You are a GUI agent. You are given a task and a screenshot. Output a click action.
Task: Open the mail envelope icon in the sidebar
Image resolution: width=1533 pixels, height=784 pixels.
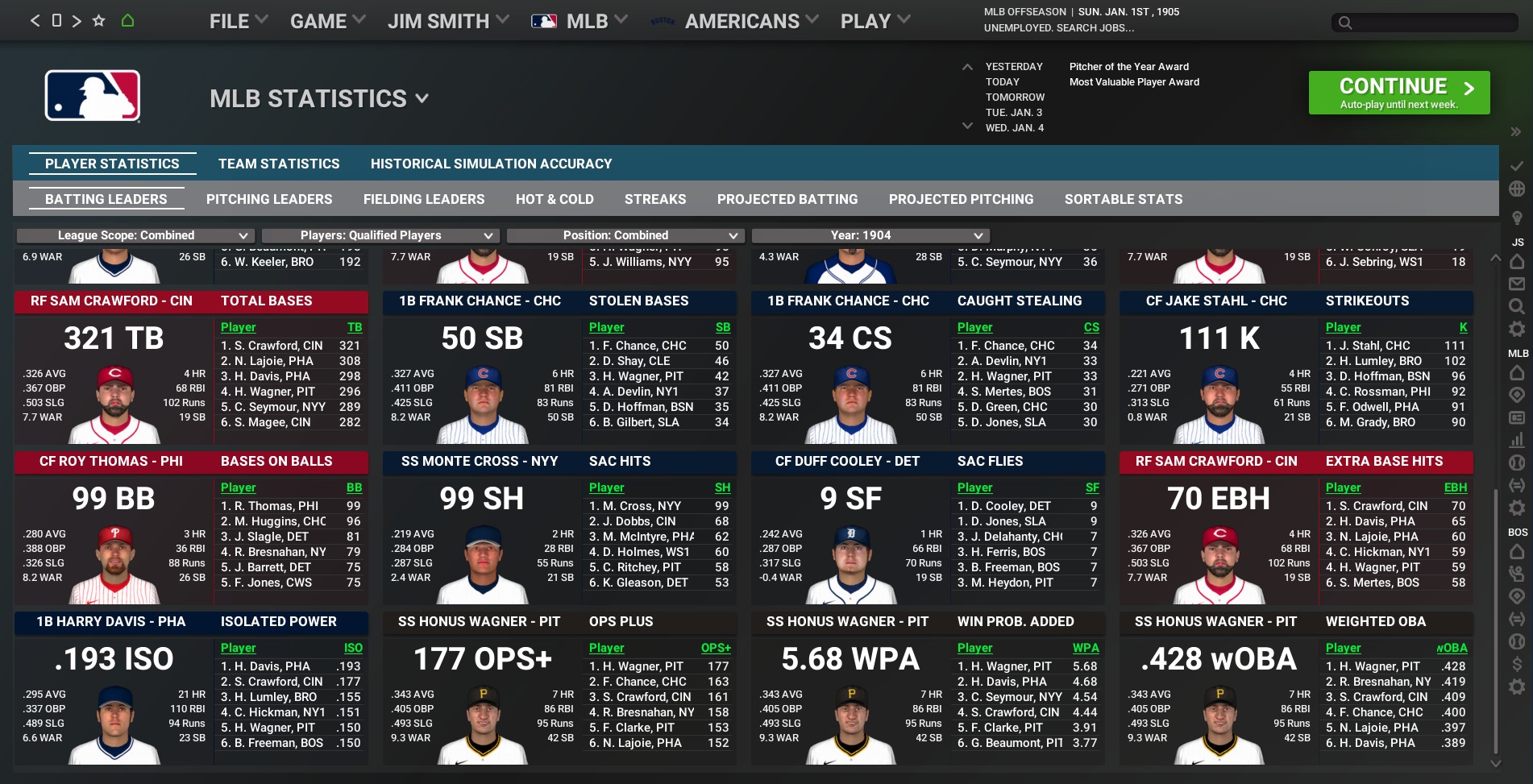pyautogui.click(x=1517, y=284)
